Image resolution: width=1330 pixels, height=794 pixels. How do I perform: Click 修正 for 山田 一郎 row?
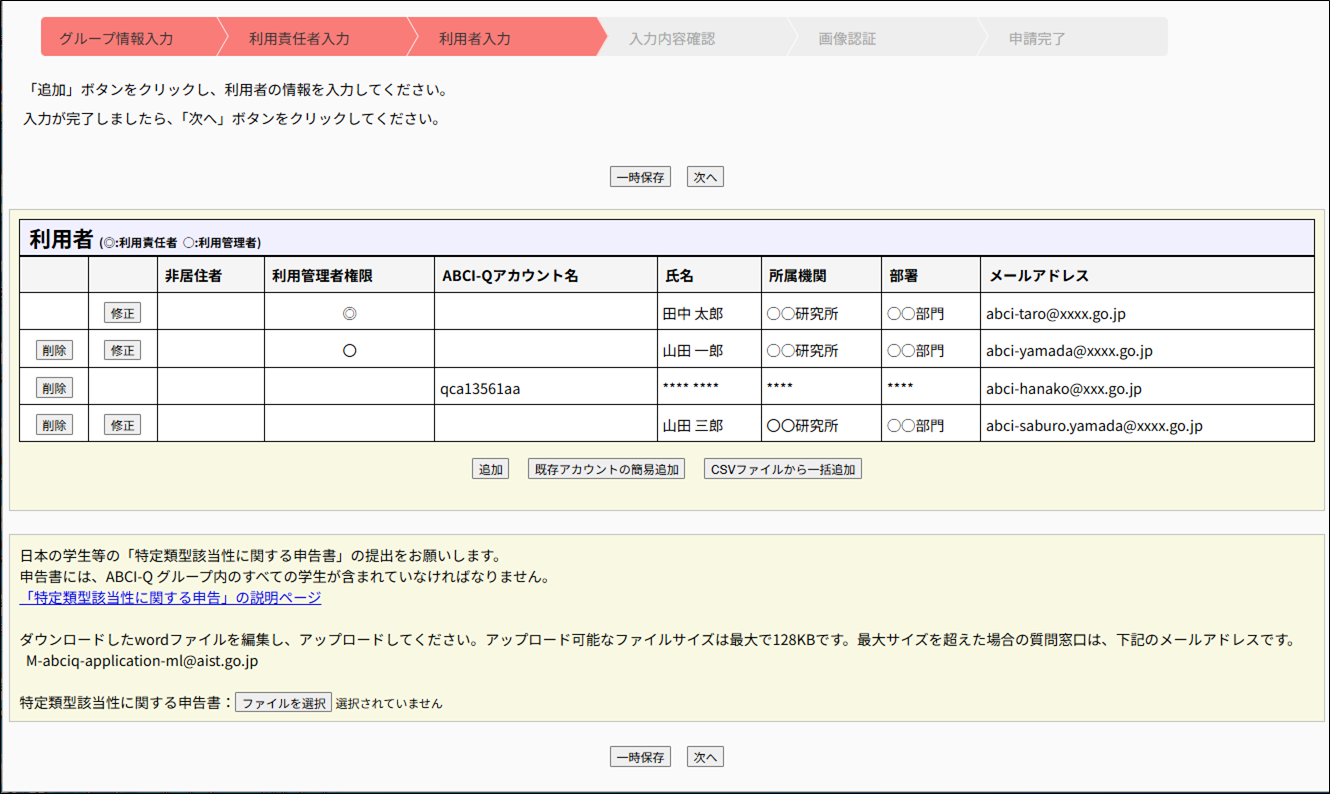tap(122, 350)
